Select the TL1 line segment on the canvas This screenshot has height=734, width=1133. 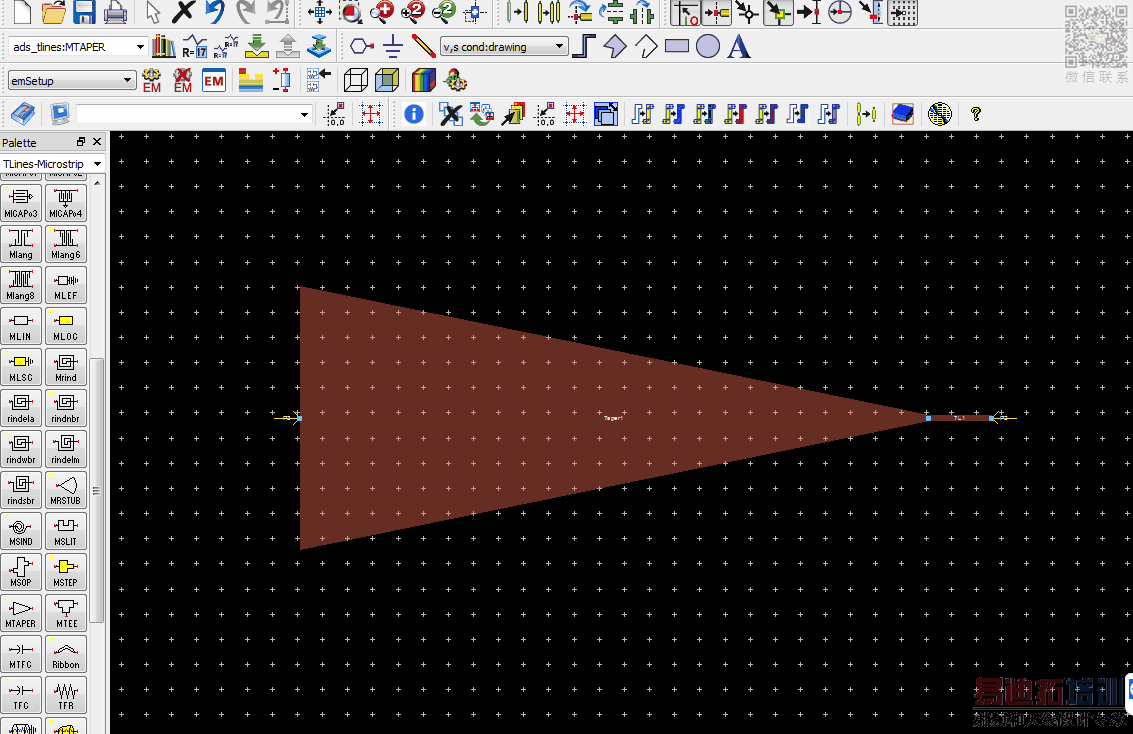[x=960, y=418]
